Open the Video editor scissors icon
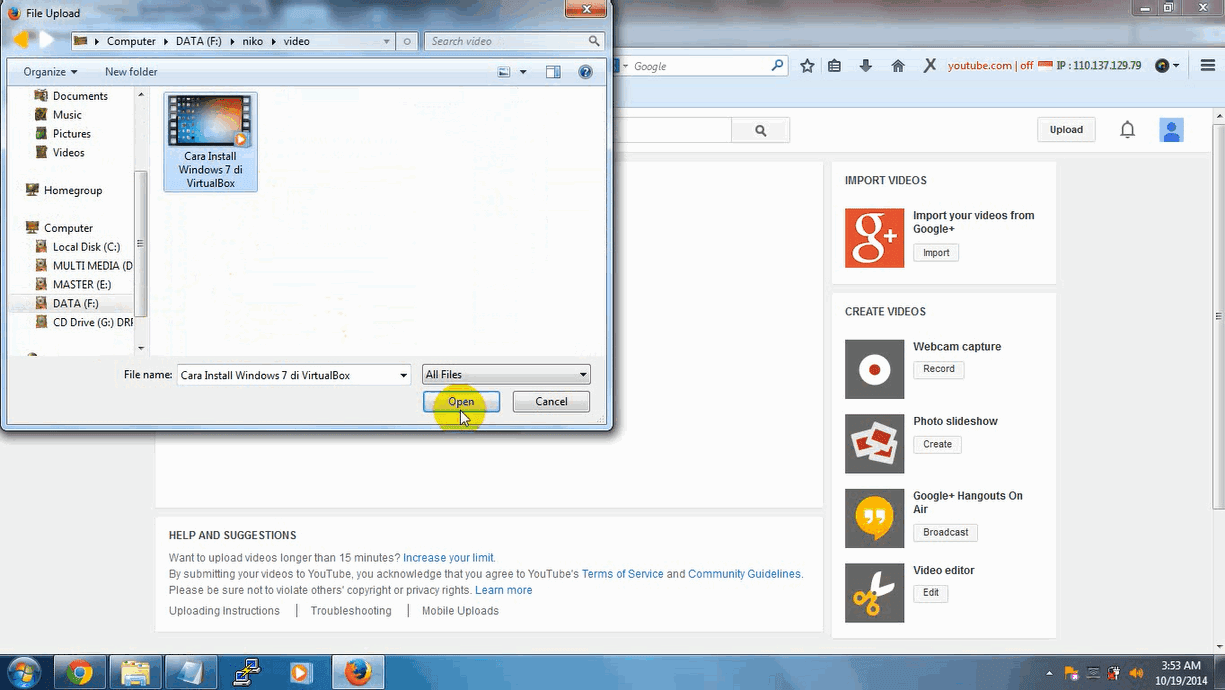 (874, 592)
